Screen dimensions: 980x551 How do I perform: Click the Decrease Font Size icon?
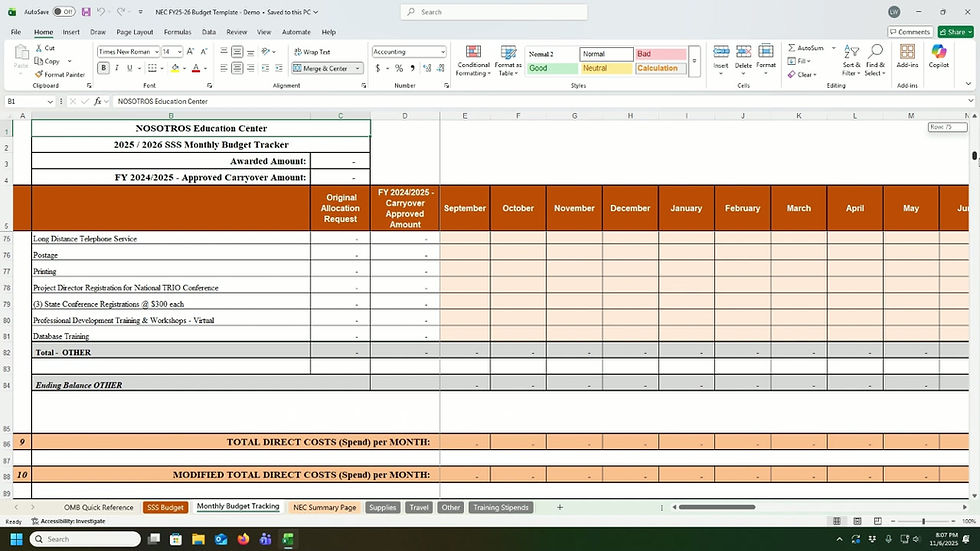pos(203,52)
